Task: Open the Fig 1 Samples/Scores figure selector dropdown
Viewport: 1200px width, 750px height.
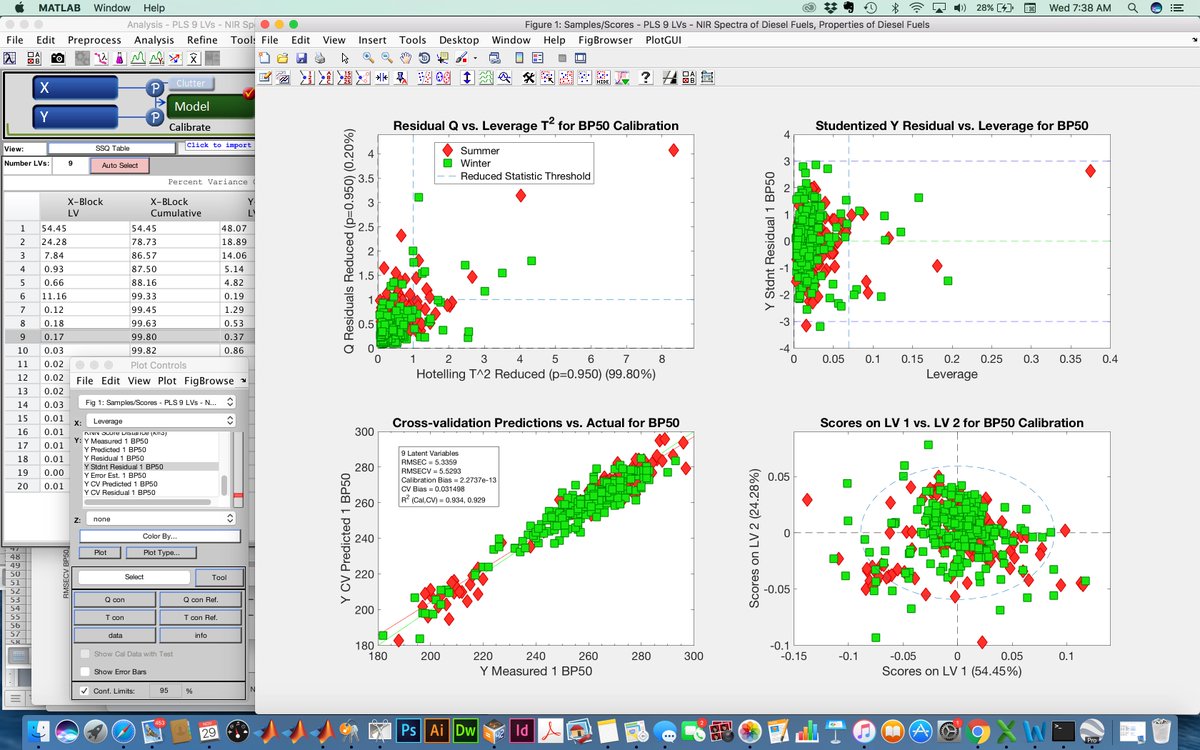Action: click(157, 401)
